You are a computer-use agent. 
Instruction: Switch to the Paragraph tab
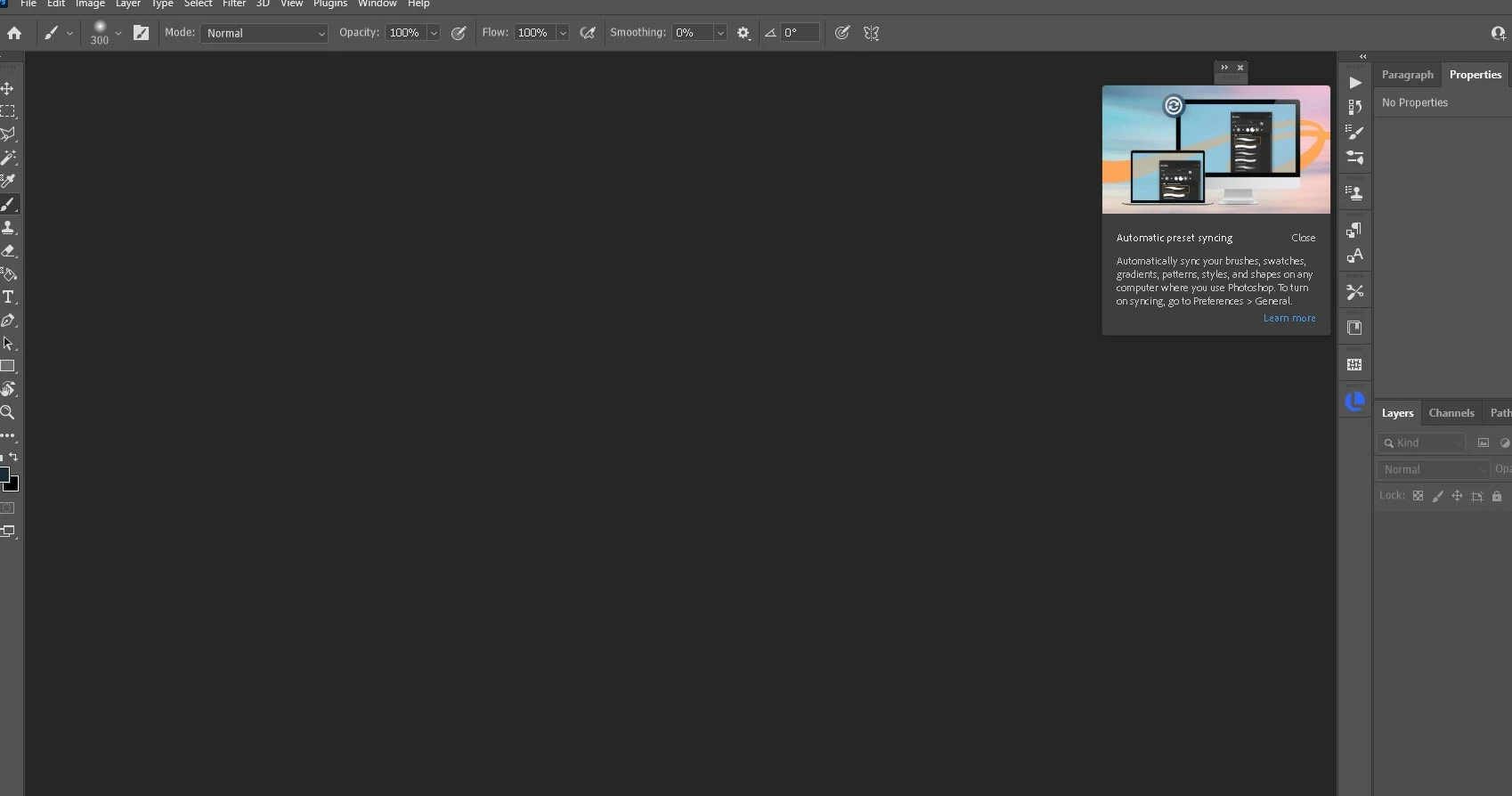1407,75
